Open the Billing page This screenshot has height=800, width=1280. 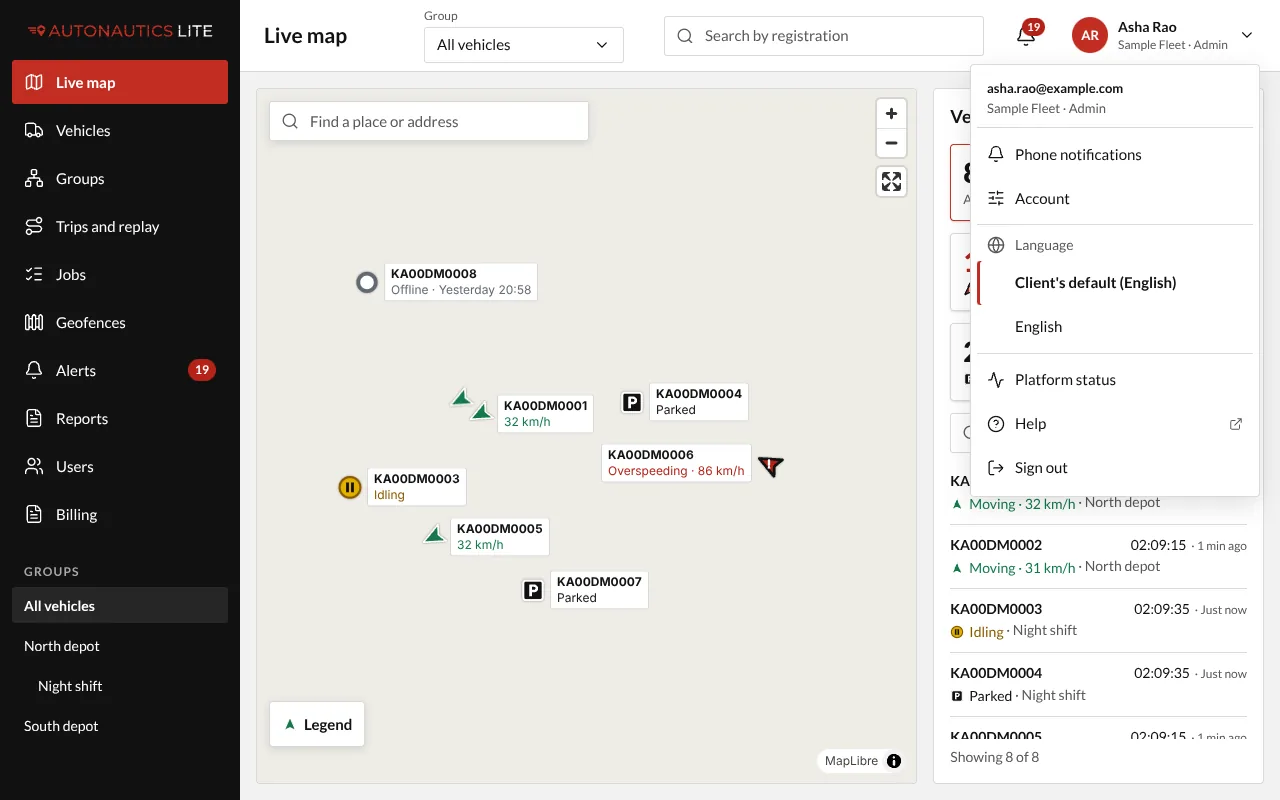(x=120, y=514)
